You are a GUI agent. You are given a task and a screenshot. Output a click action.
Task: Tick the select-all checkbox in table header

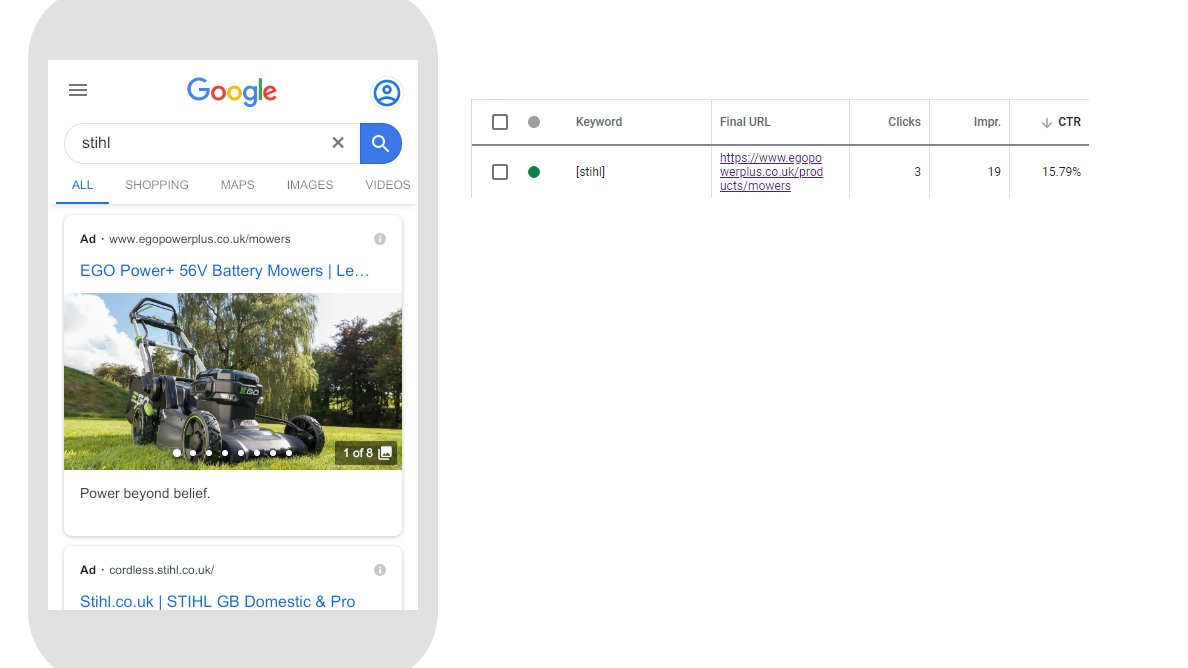[x=500, y=122]
